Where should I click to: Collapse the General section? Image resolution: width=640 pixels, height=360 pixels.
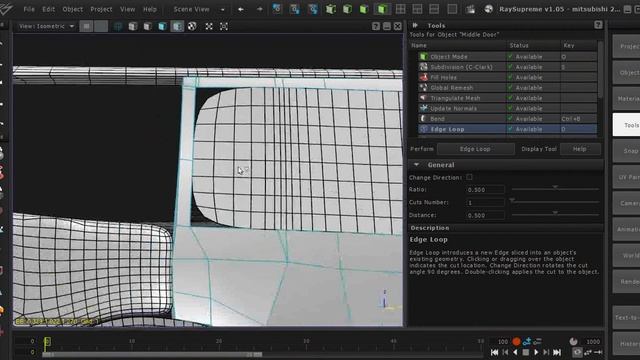point(416,165)
